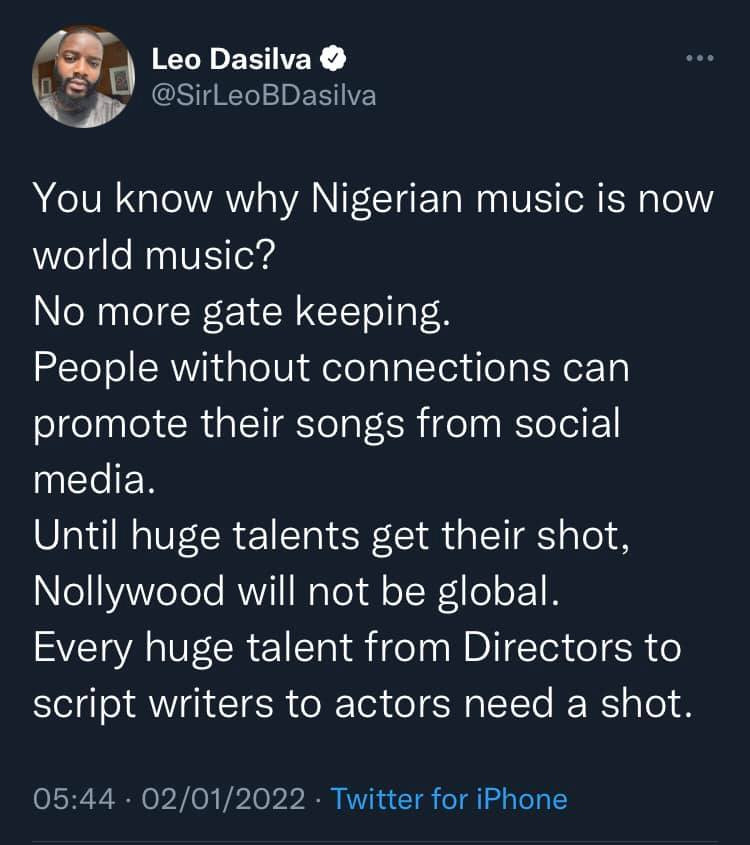The image size is (750, 845).
Task: Click the "world music?" text line
Action: pyautogui.click(x=153, y=256)
